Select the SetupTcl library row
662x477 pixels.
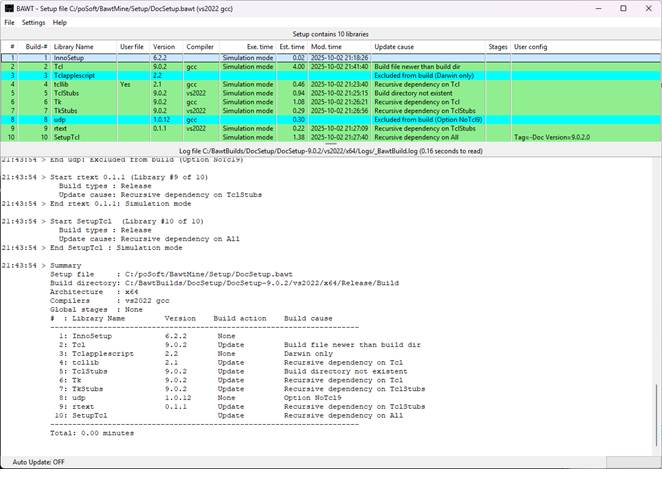pos(68,137)
